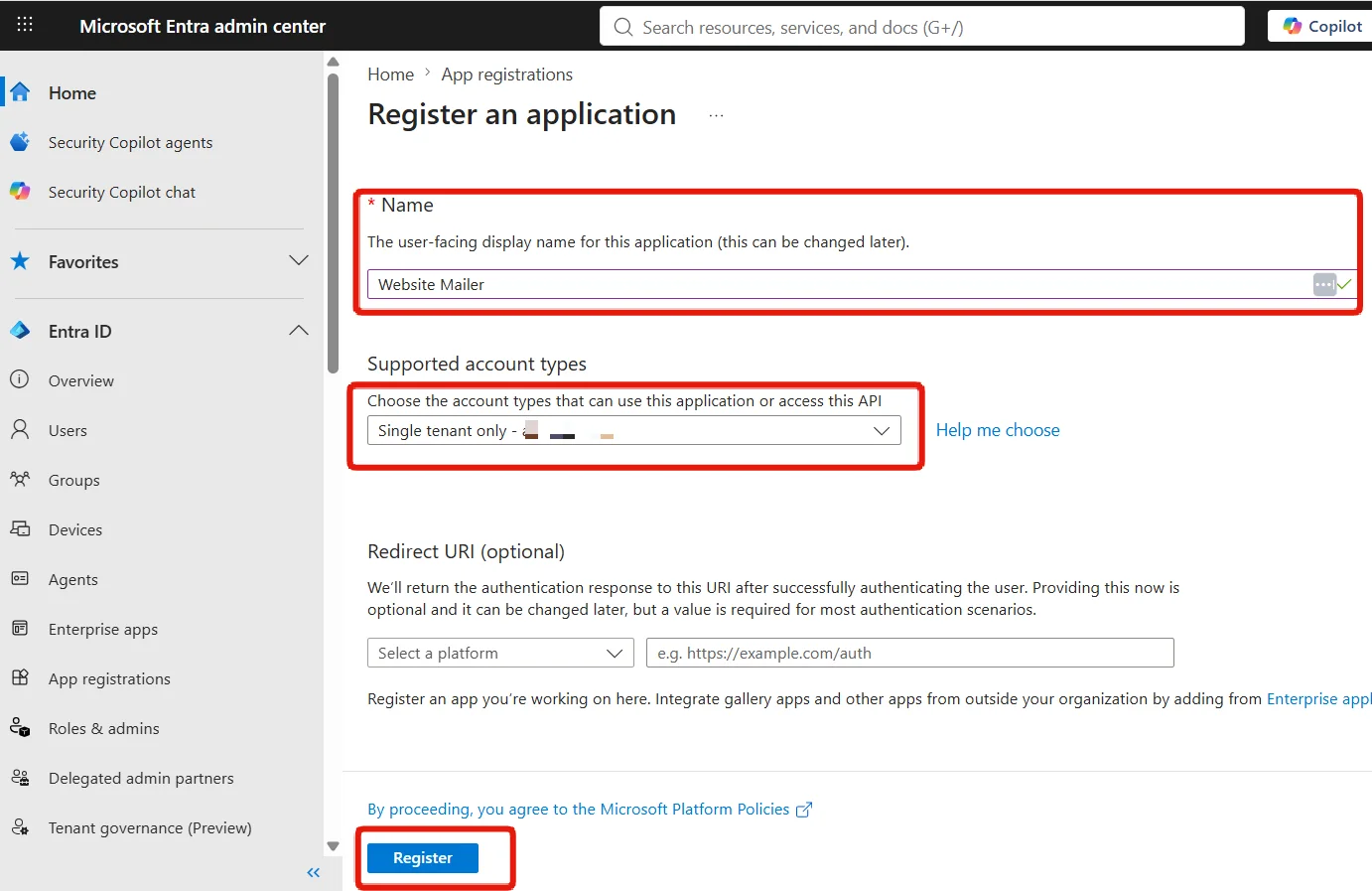Image resolution: width=1372 pixels, height=891 pixels.
Task: Follow the Enterprise applications link
Action: click(1318, 698)
